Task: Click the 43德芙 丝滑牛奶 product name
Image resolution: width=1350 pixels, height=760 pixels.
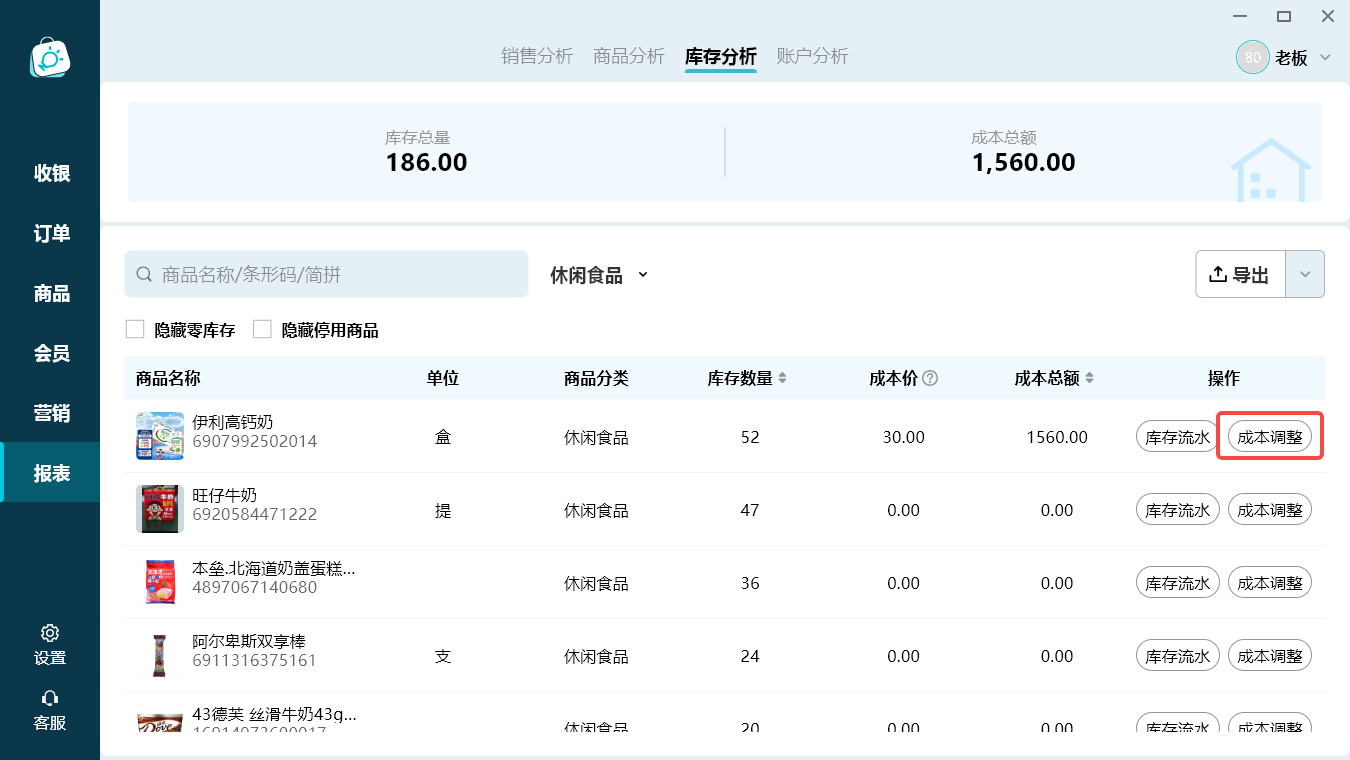Action: coord(274,714)
